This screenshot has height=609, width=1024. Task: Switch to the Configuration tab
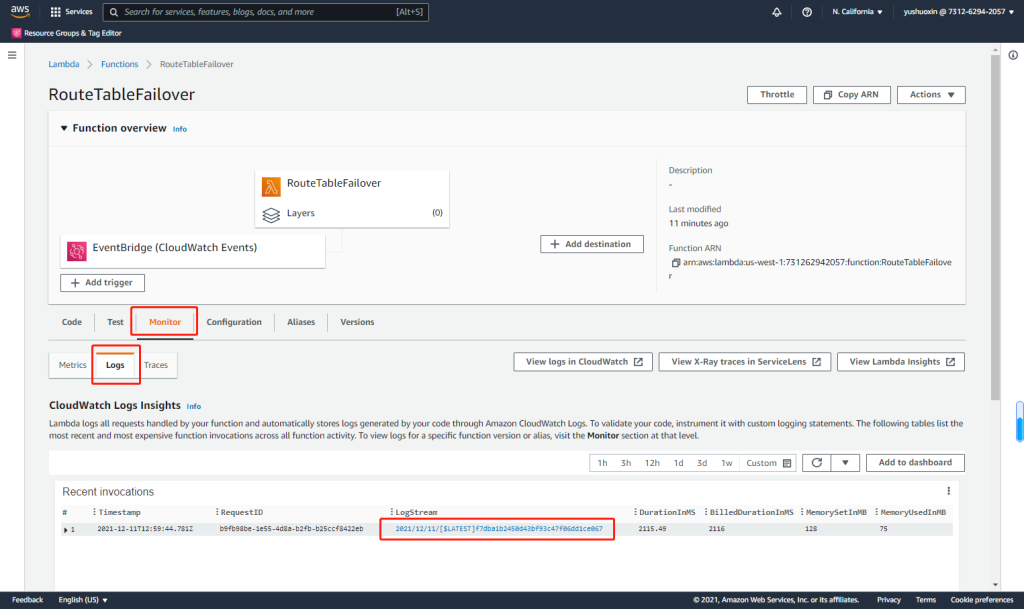point(234,322)
